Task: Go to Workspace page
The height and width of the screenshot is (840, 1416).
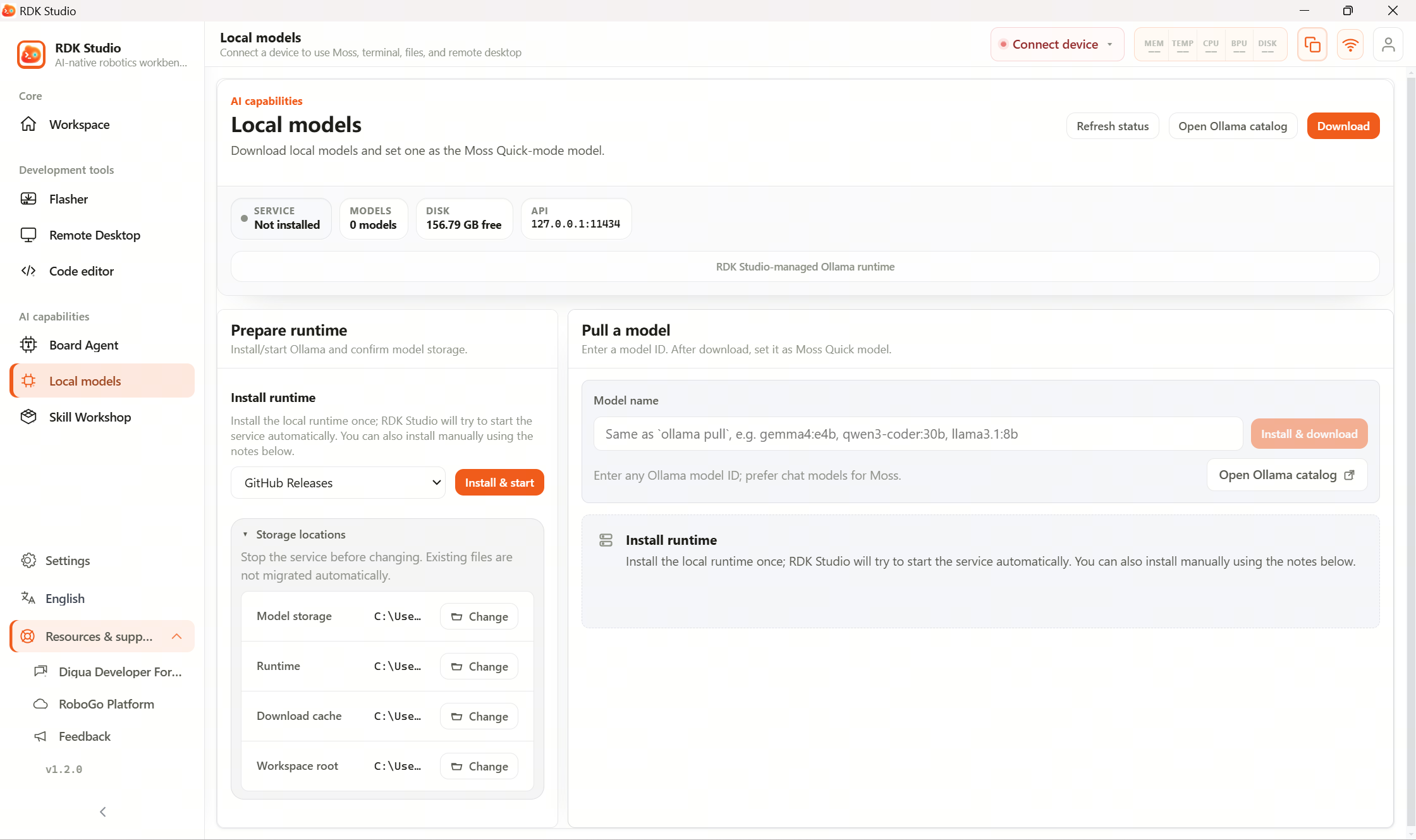Action: tap(102, 125)
